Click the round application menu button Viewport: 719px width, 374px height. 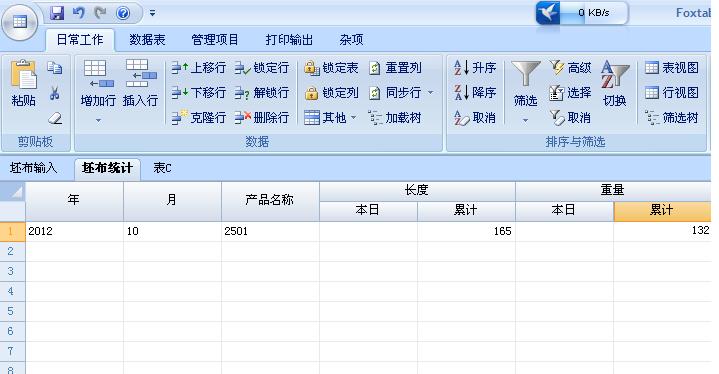pos(20,22)
